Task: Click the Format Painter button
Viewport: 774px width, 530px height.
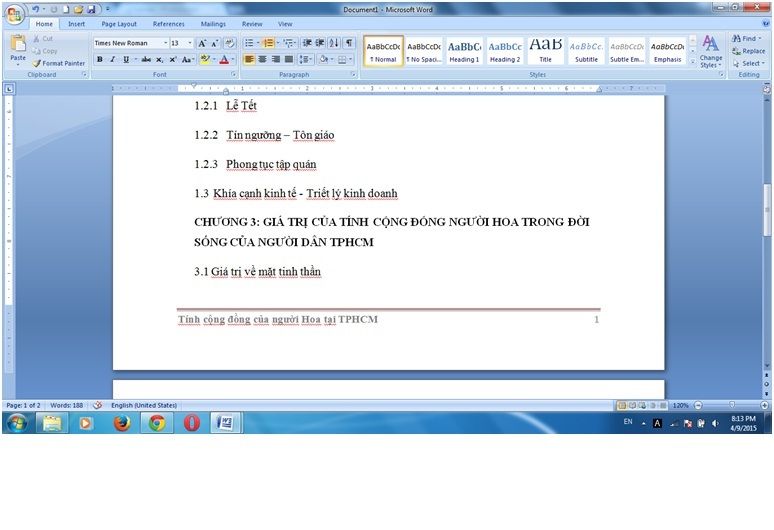Action: [x=58, y=63]
